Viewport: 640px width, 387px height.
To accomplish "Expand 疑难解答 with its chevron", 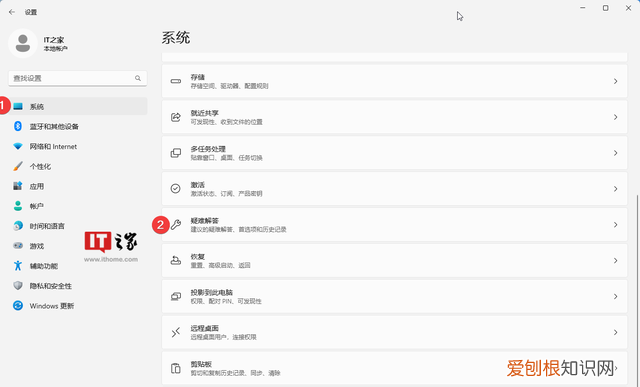I will (x=616, y=225).
